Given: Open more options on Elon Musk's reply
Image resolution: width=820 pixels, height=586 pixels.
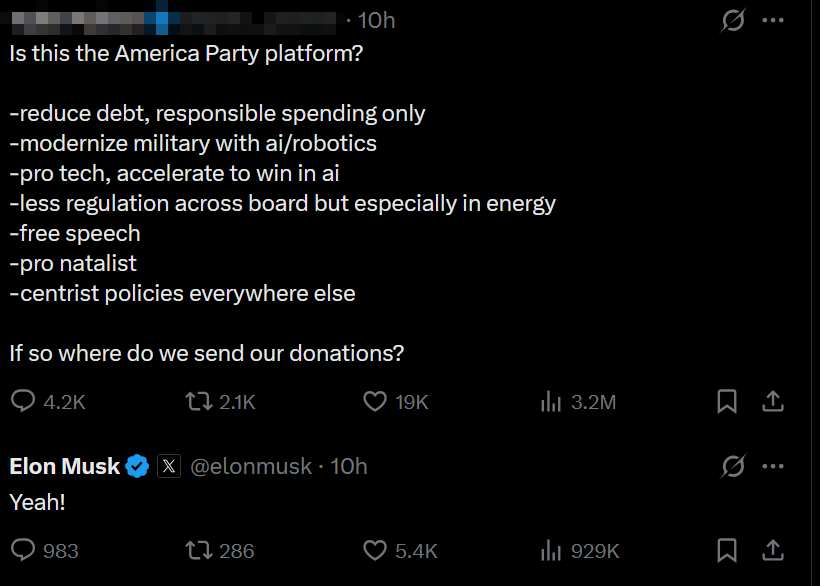Looking at the screenshot, I should (773, 466).
